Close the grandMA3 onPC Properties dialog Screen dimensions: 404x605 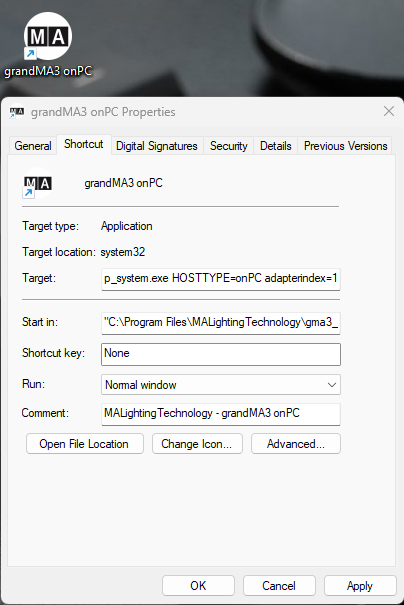click(389, 111)
